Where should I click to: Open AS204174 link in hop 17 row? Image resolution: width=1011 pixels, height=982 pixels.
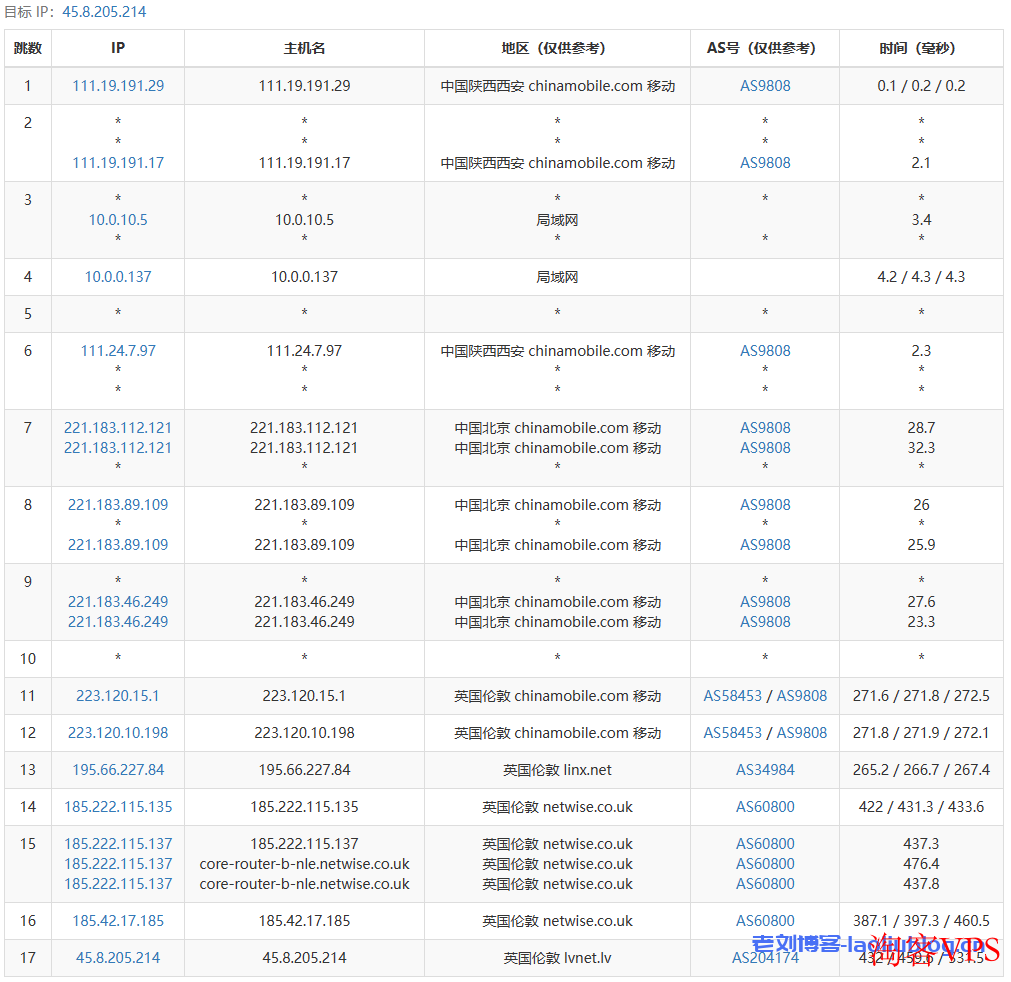pyautogui.click(x=765, y=957)
